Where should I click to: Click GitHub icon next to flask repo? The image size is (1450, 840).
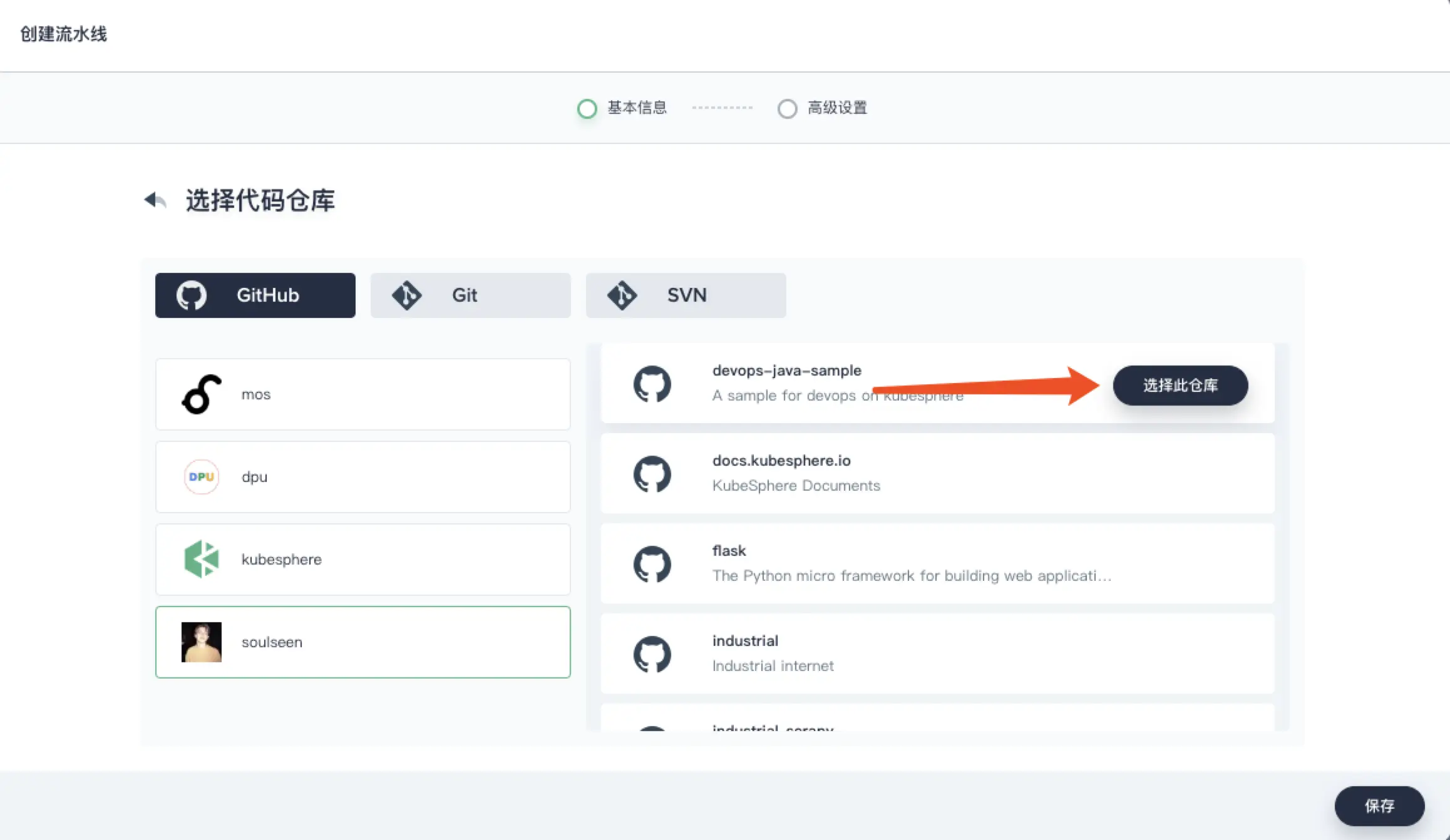click(652, 564)
